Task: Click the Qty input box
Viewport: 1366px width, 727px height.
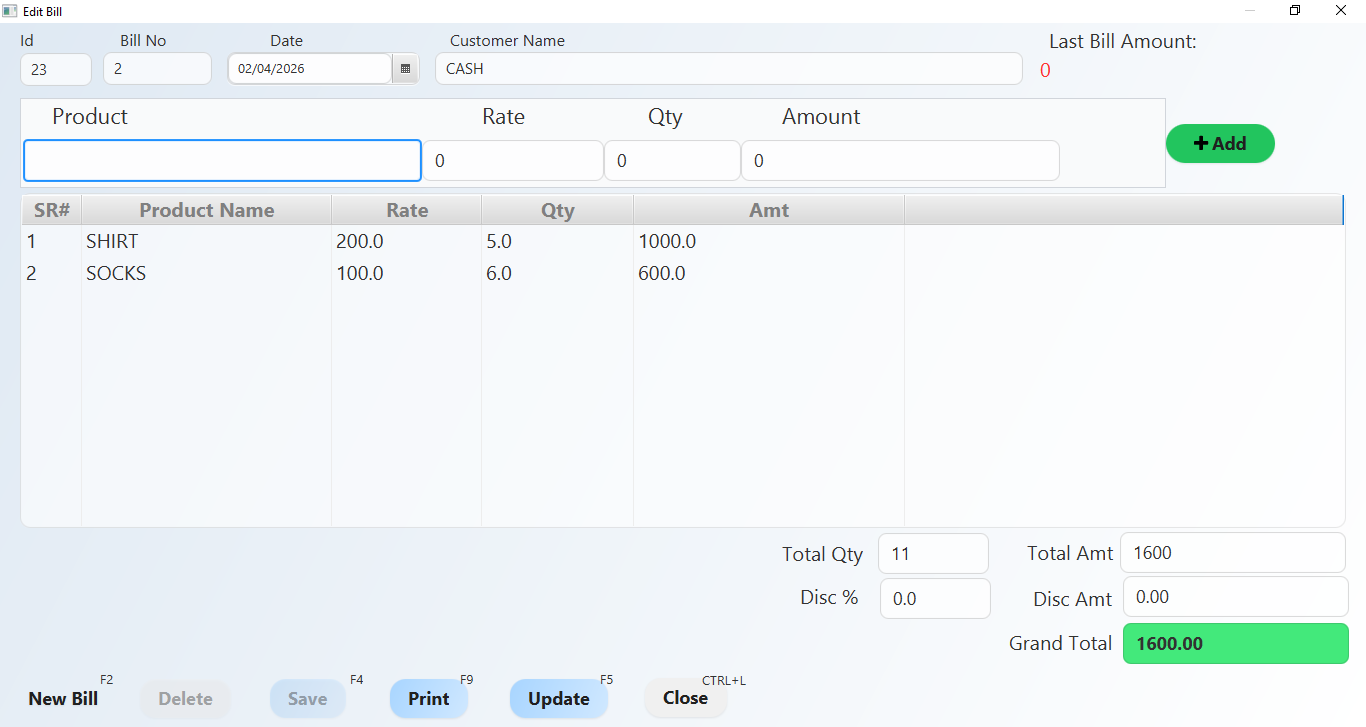Action: [x=672, y=161]
